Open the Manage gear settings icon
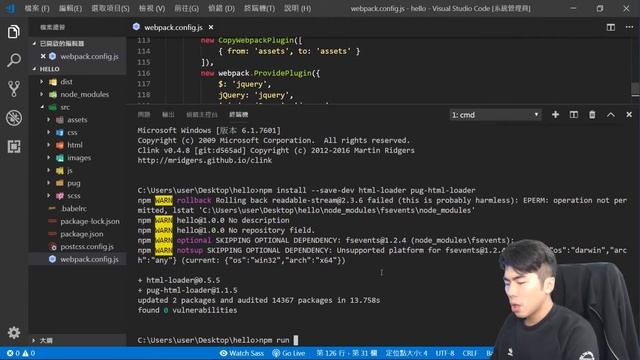The width and height of the screenshot is (640, 360). (13, 332)
